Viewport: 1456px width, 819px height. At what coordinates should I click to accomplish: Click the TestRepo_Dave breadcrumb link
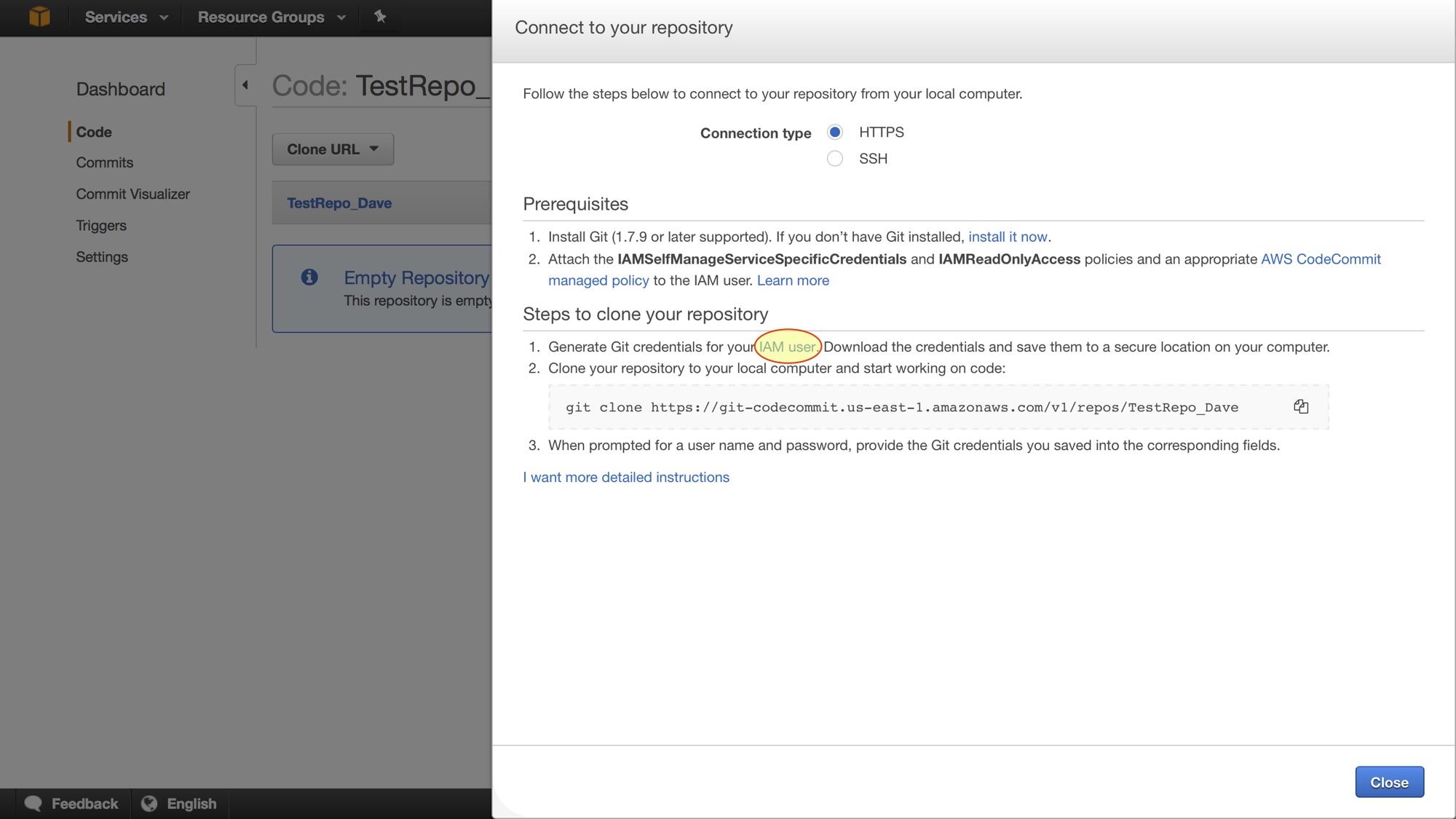point(339,203)
